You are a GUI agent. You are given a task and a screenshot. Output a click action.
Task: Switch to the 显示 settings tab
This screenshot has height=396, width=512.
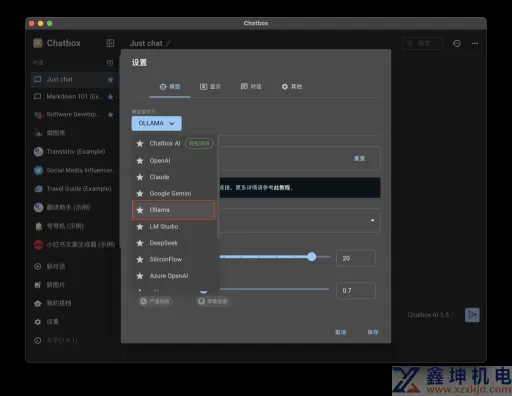[x=210, y=87]
